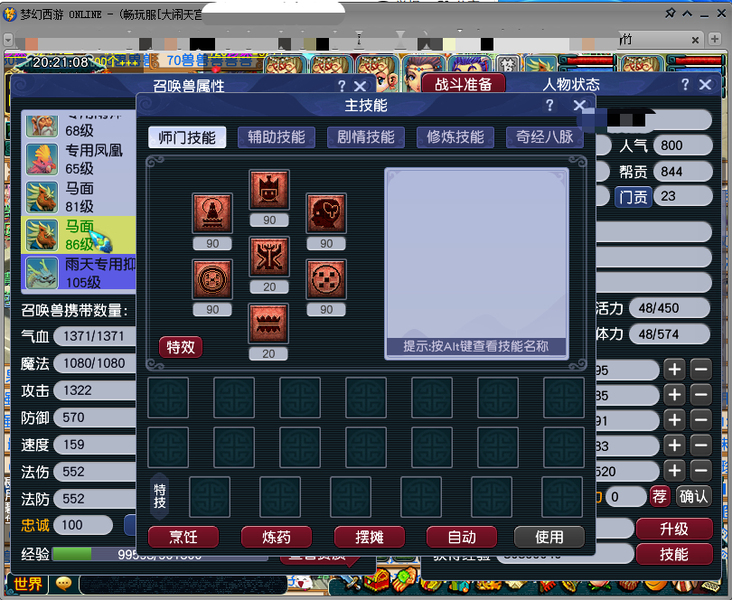732x600 pixels.
Task: Click the 荐 recommend button
Action: pos(660,496)
